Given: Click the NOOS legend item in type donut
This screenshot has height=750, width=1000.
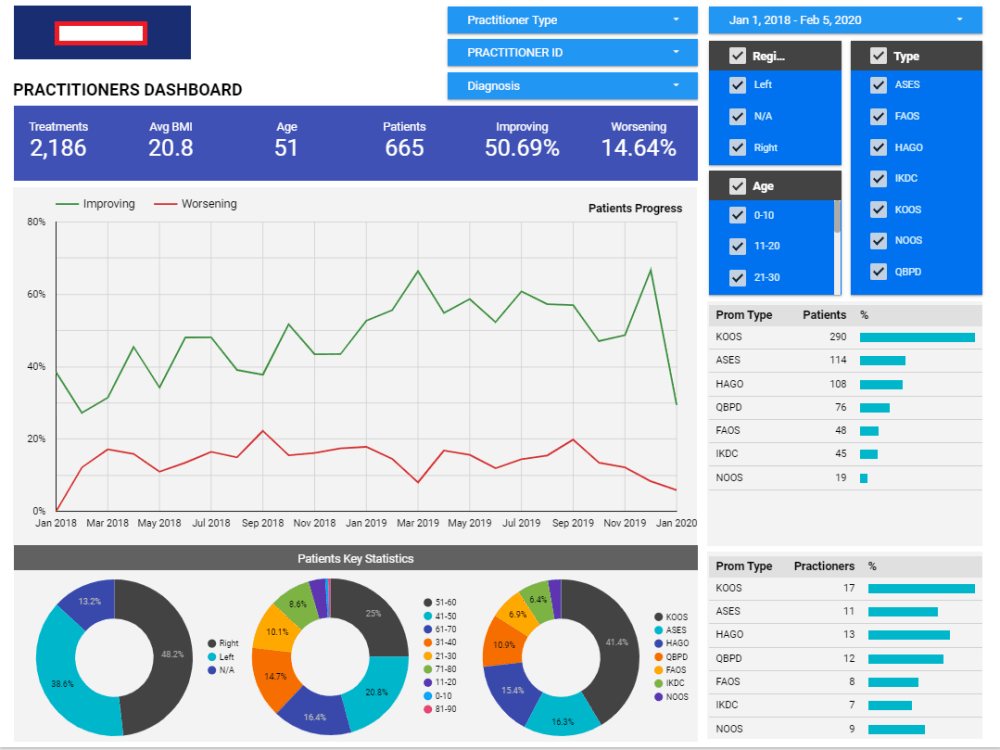Looking at the screenshot, I should pos(672,697).
